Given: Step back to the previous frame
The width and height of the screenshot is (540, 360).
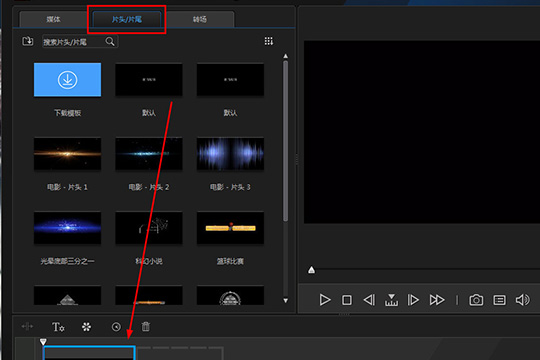Looking at the screenshot, I should click(369, 300).
